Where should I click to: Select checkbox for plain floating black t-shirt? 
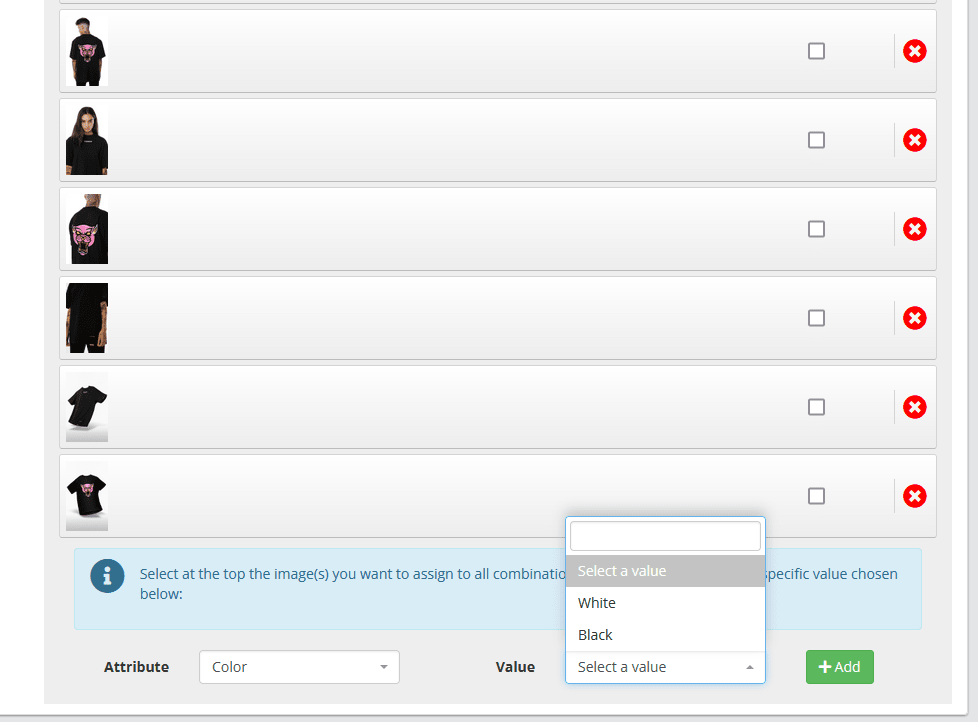[x=816, y=407]
